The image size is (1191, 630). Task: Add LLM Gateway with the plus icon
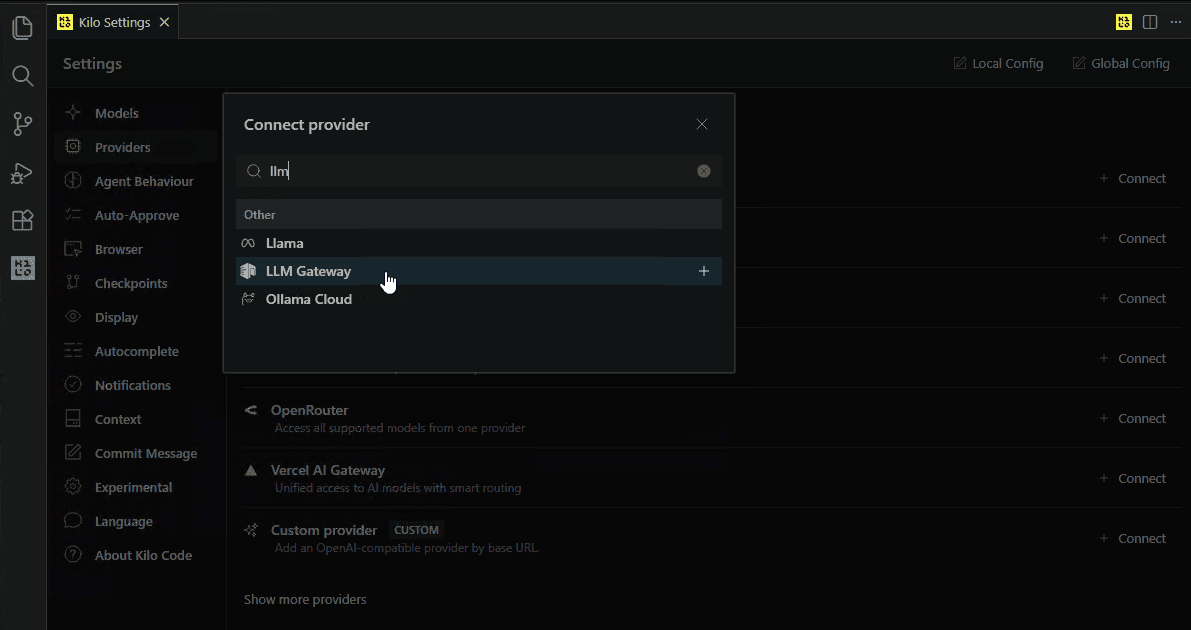(x=704, y=271)
